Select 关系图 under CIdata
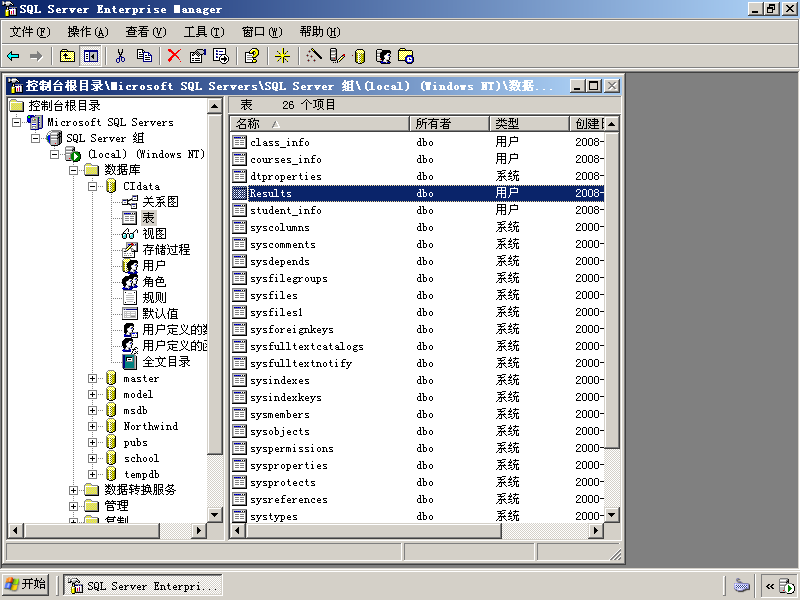The image size is (800, 600). (160, 202)
